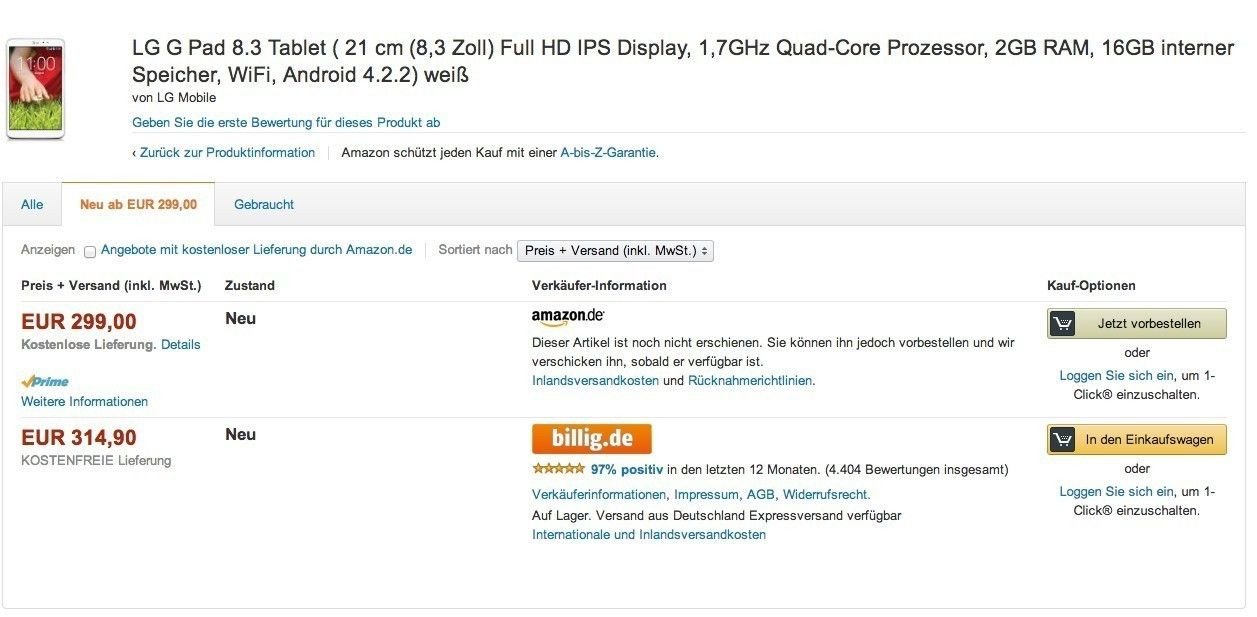Click the cart icon on In den Einkaufswagen

[1063, 440]
